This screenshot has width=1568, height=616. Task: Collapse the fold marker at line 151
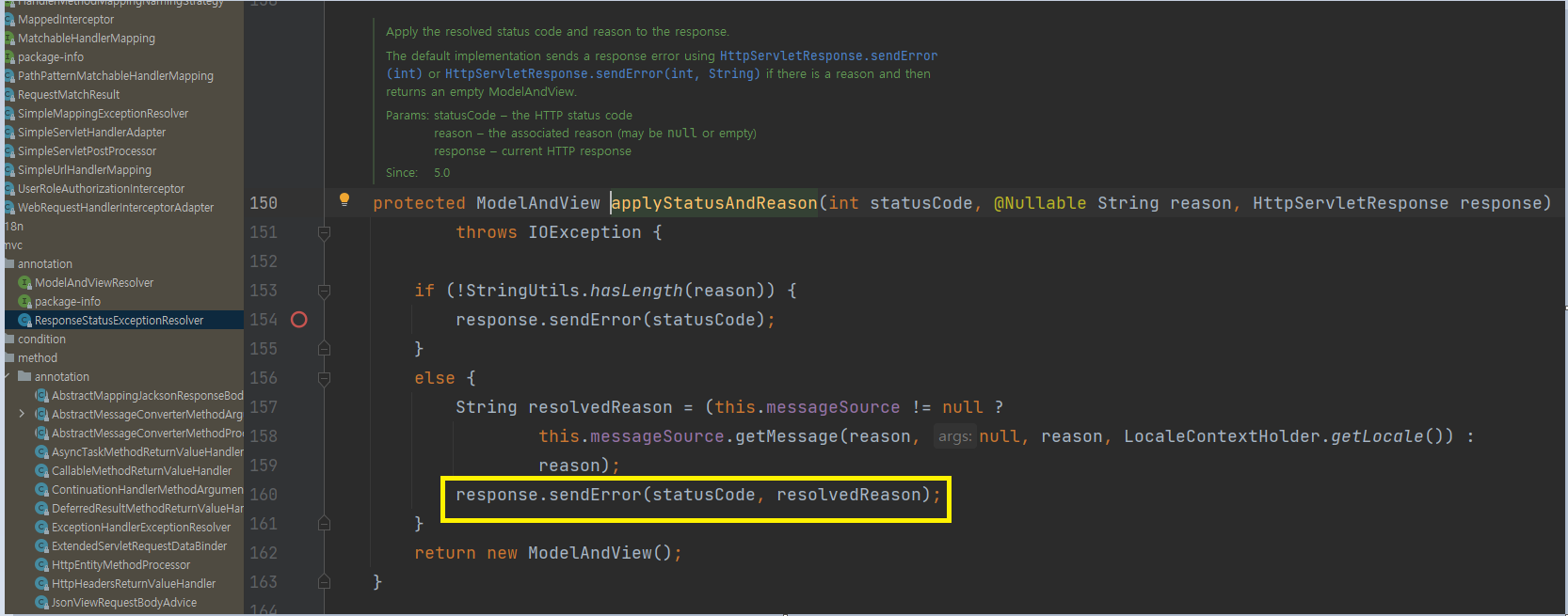[324, 232]
